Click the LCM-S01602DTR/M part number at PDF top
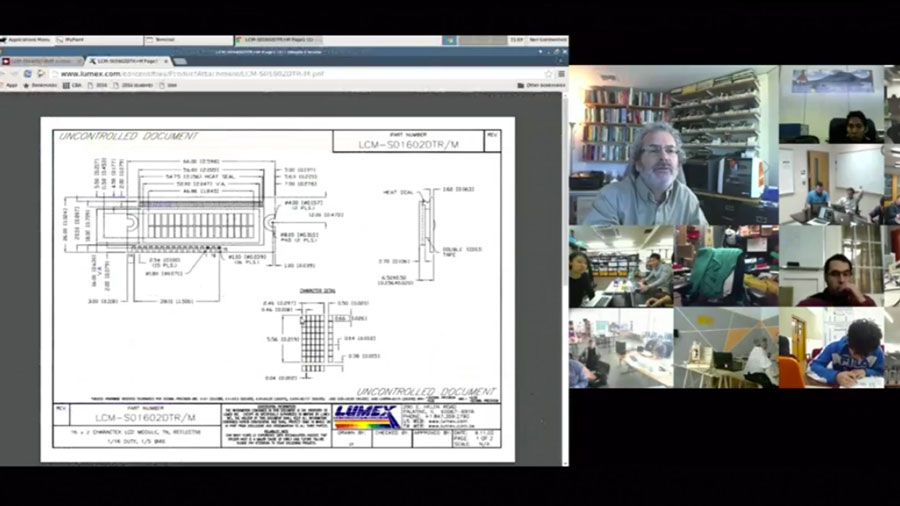900x506 pixels. tap(408, 145)
